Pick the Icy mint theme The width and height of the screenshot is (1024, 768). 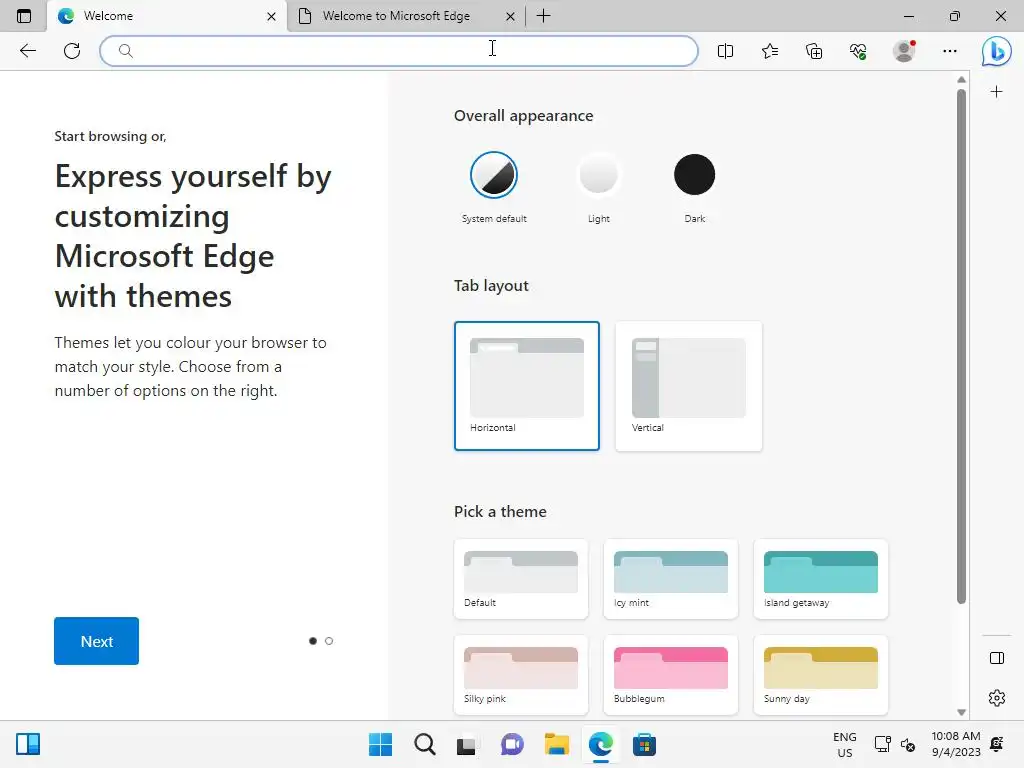pyautogui.click(x=671, y=579)
